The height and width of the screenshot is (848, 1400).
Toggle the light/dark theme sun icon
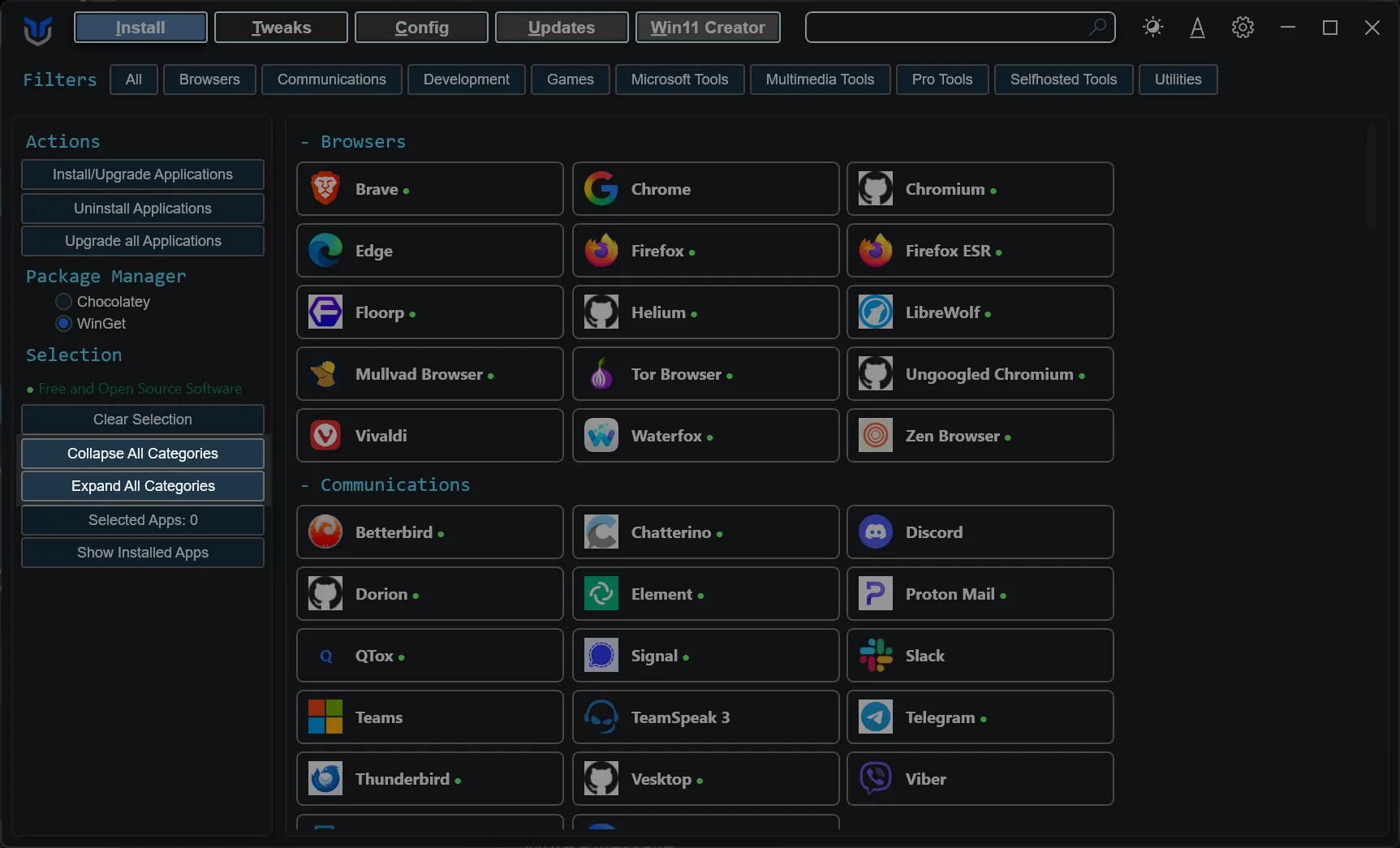click(x=1152, y=27)
